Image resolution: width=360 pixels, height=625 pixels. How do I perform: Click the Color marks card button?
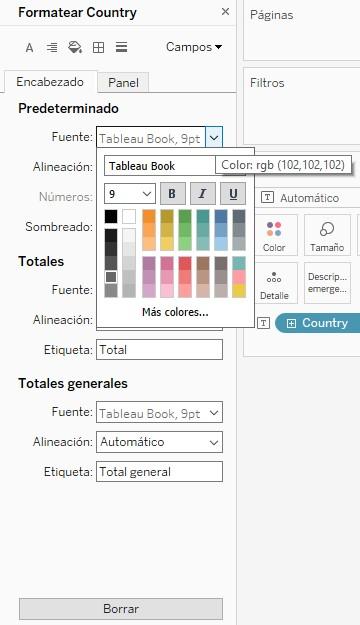coord(274,235)
